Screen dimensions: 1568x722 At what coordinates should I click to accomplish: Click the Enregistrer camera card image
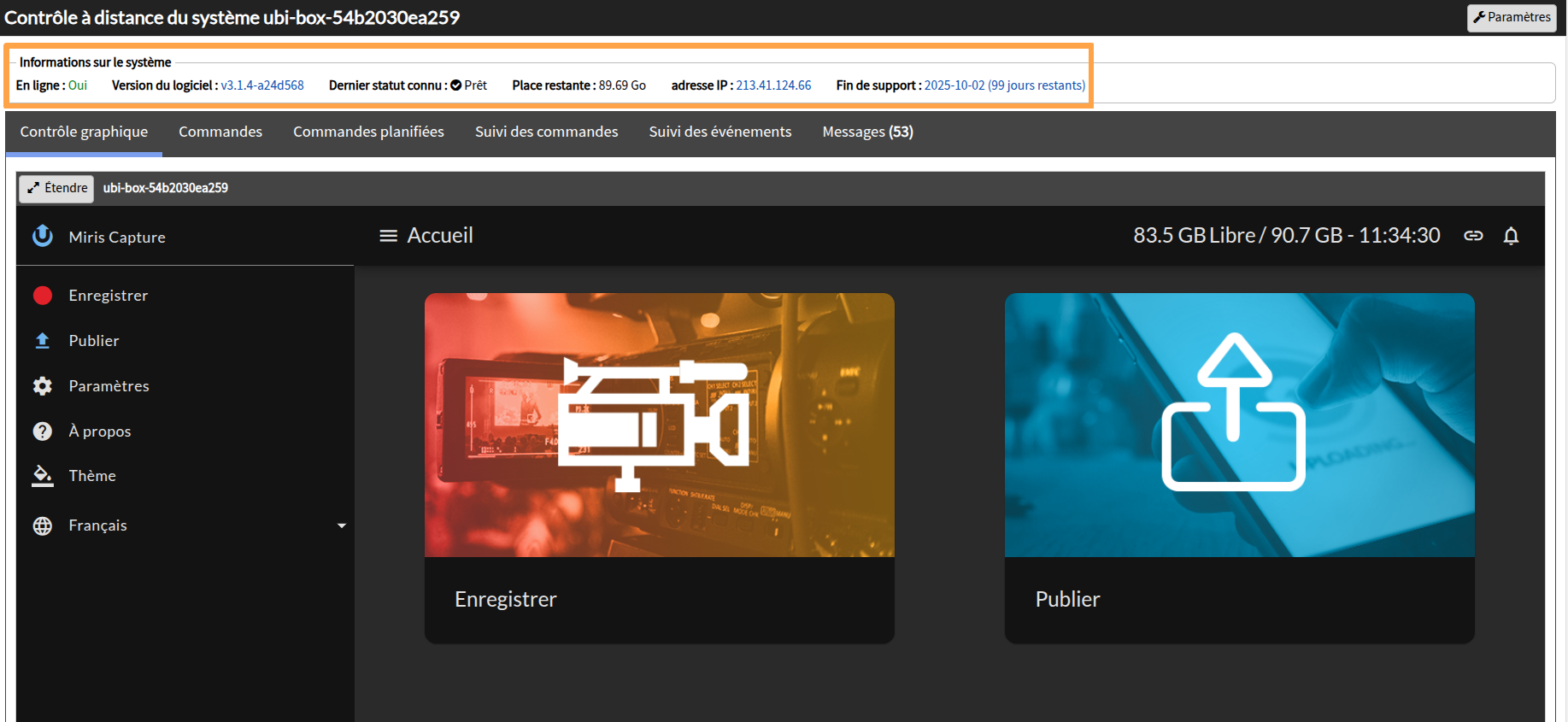pyautogui.click(x=660, y=425)
